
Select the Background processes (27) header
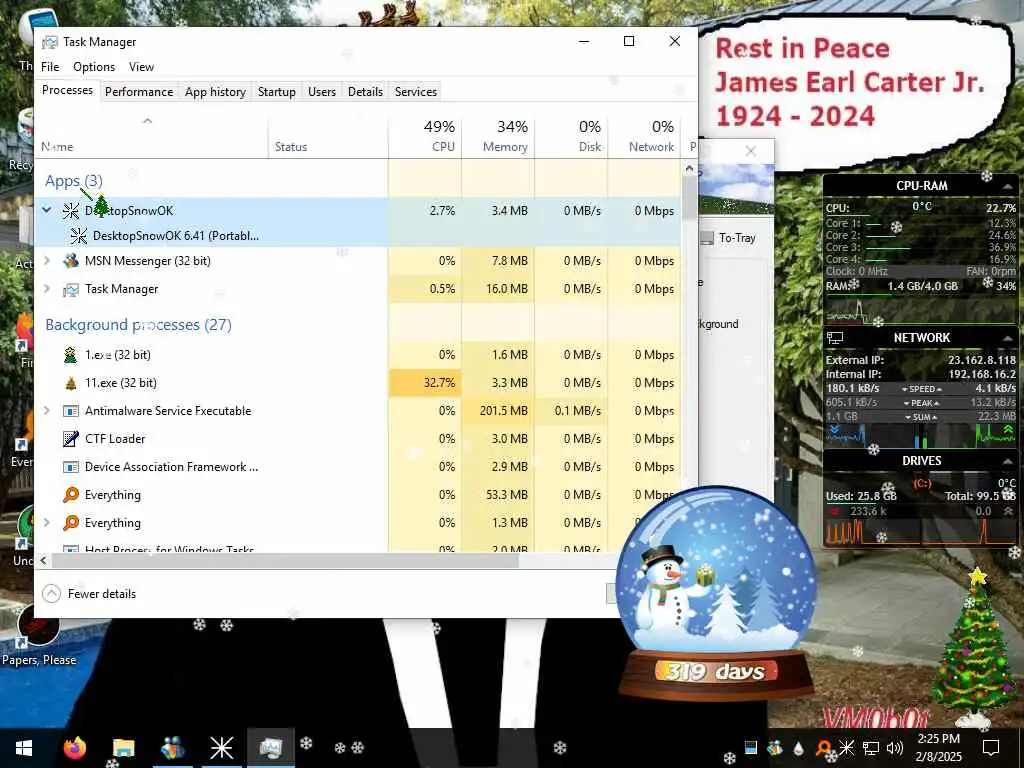pos(138,325)
